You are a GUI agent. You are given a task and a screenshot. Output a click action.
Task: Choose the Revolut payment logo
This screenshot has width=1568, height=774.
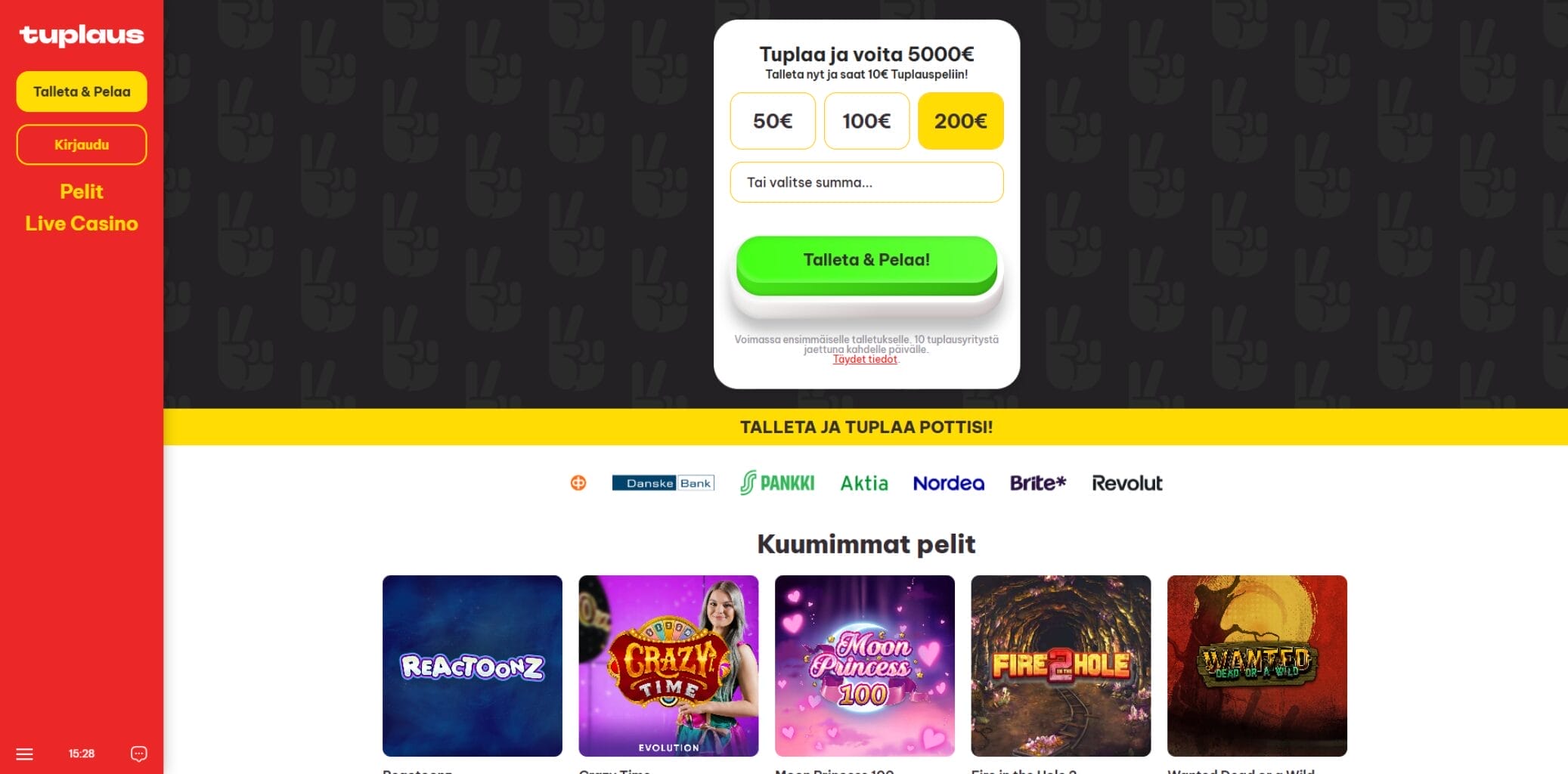[x=1126, y=483]
